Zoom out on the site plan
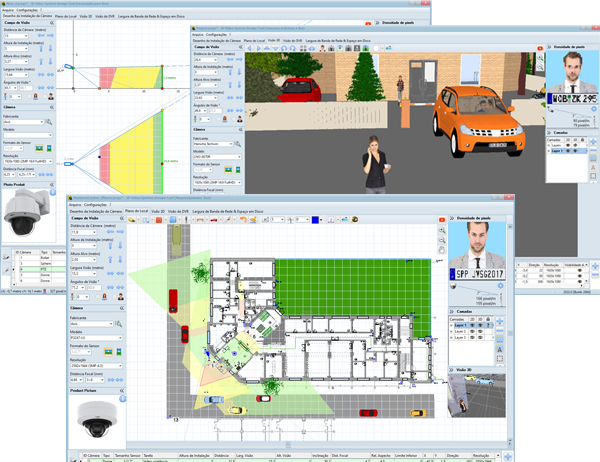This screenshot has height=462, width=600. [442, 240]
